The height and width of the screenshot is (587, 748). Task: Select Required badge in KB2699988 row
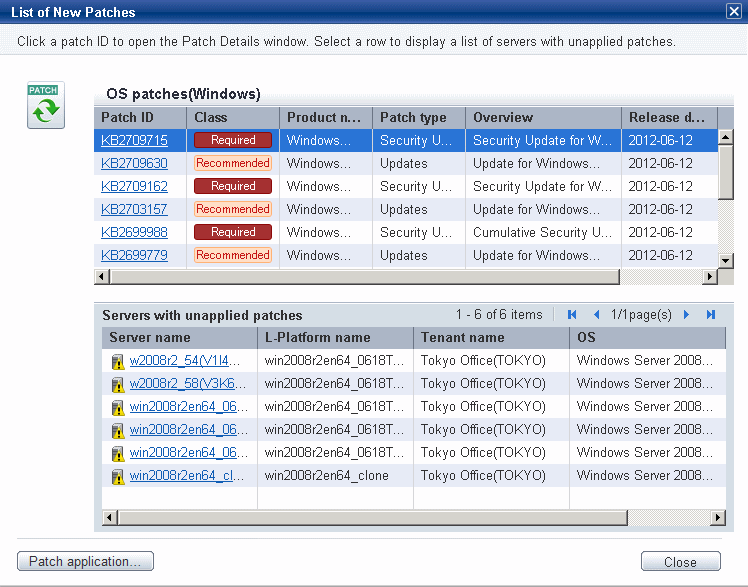pos(233,232)
